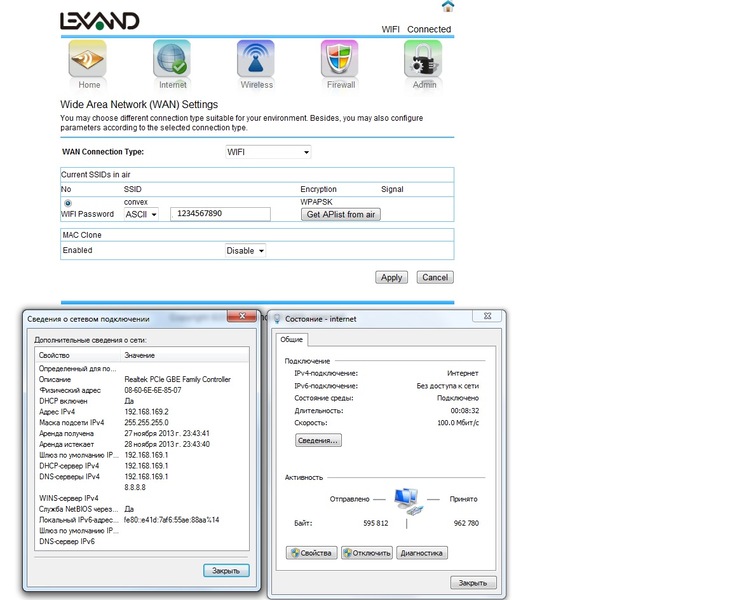Click the network computers activity icon
The width and height of the screenshot is (732, 600).
pos(407,499)
